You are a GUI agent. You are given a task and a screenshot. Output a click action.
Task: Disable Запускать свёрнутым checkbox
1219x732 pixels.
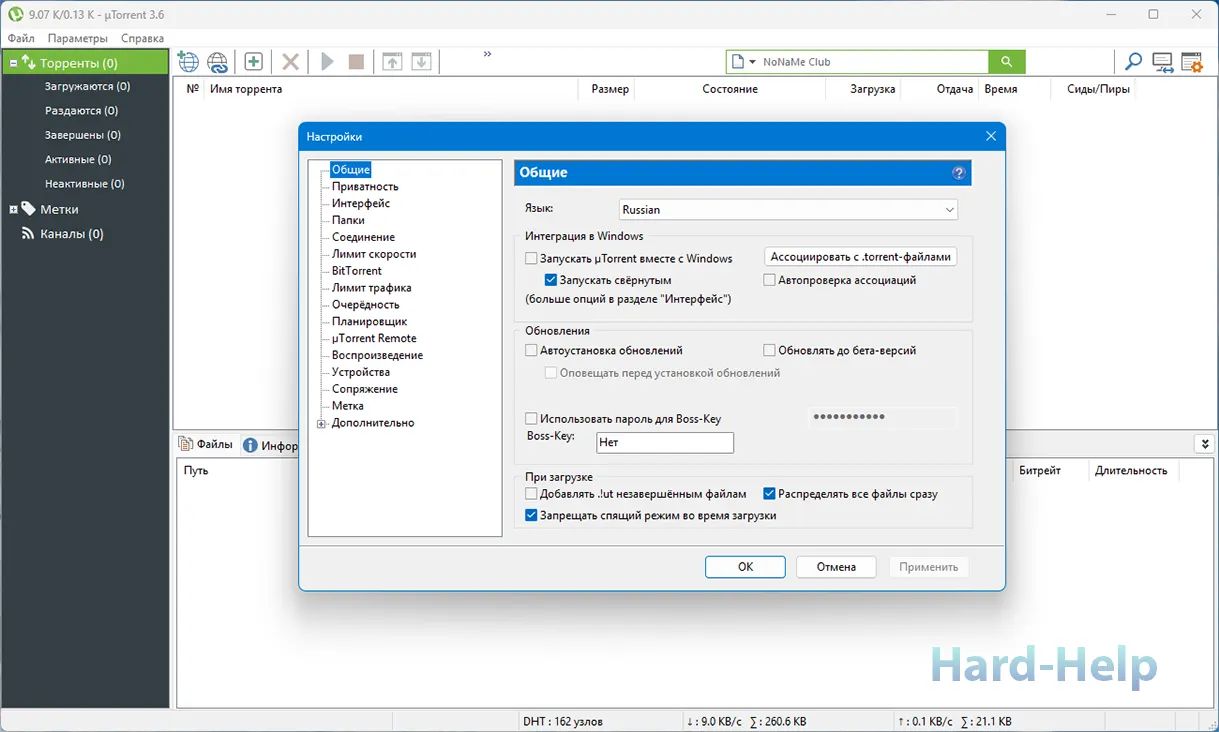pyautogui.click(x=551, y=280)
